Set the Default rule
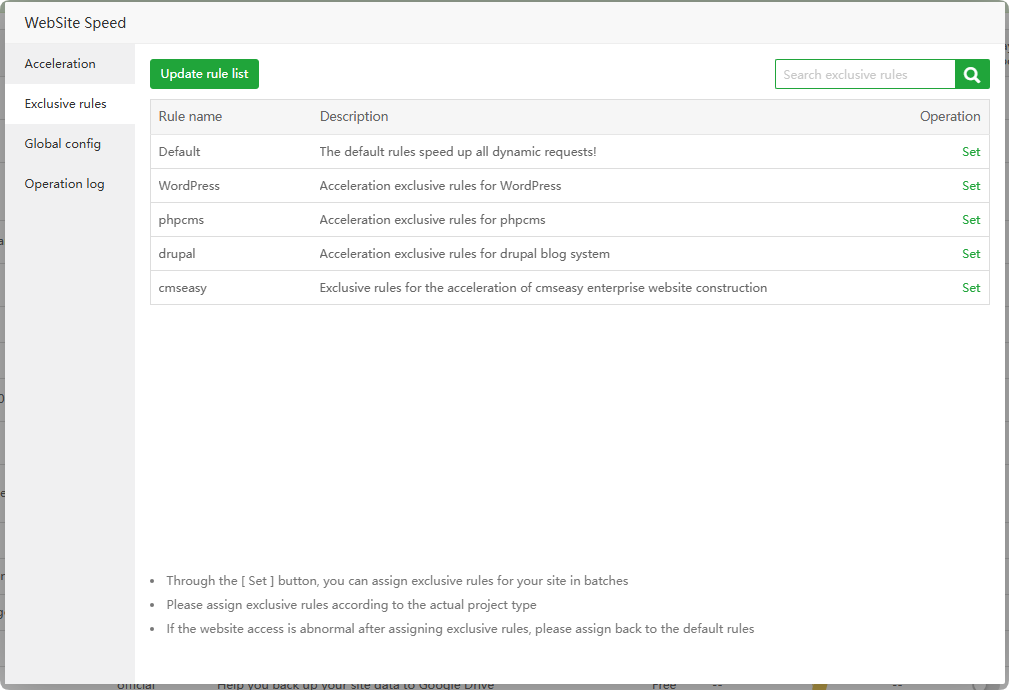1009x690 pixels. [971, 152]
